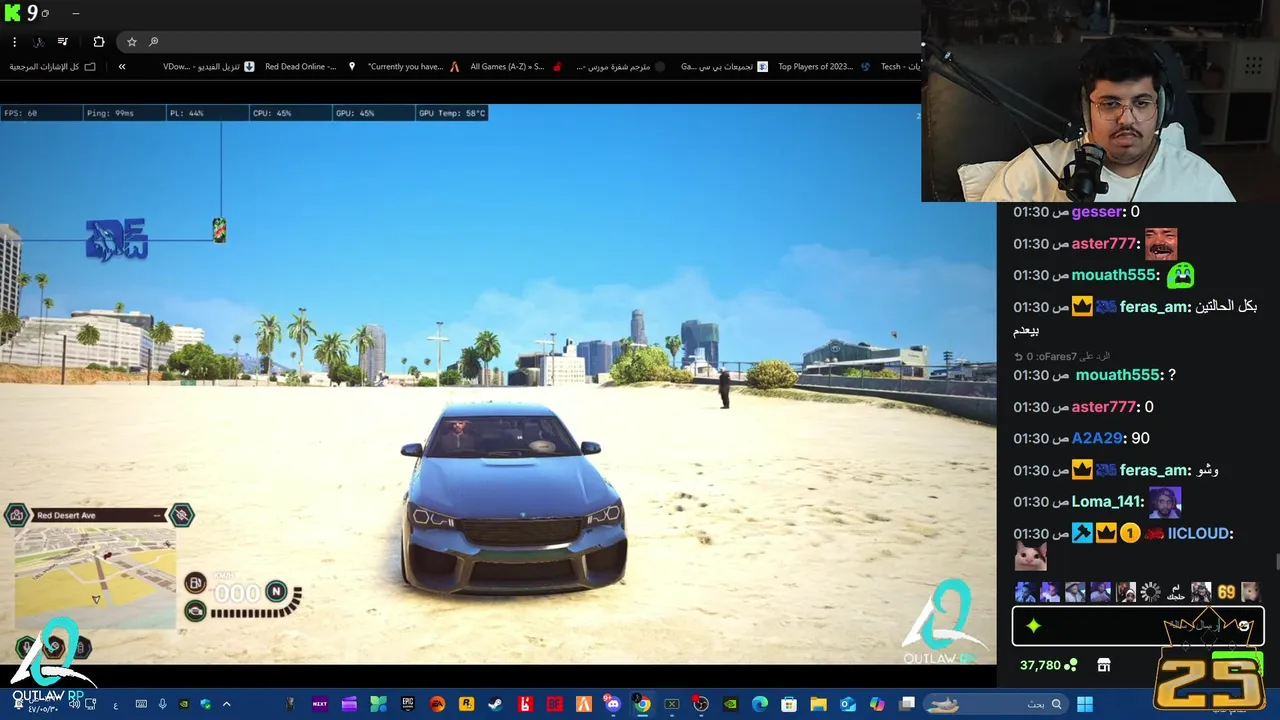Open the all bookmarks folder
Screen dimensions: 1280x720
53,67
